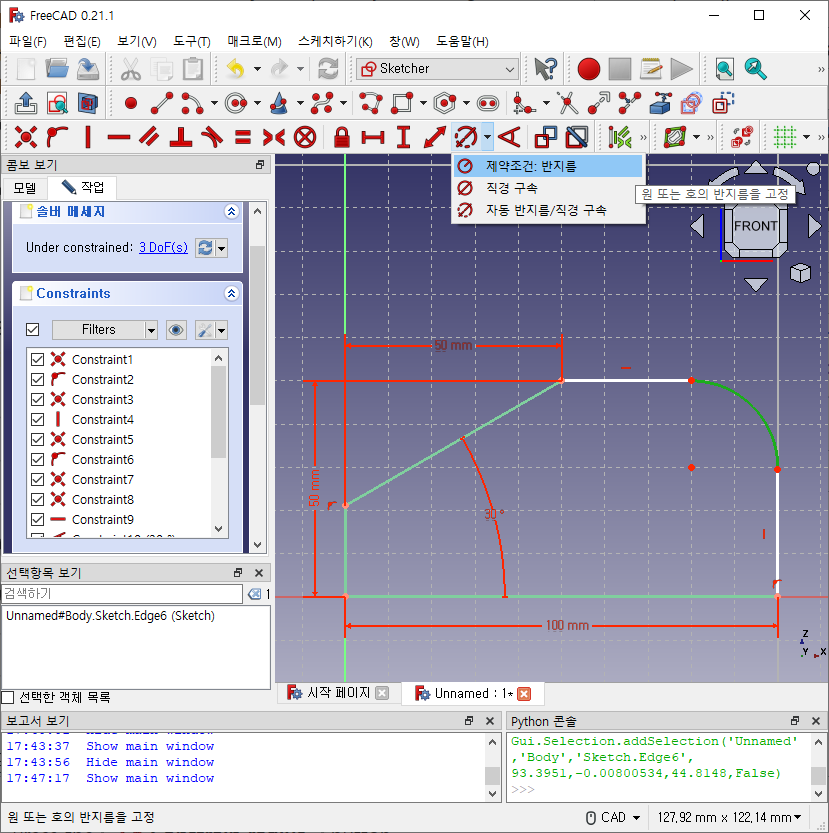
Task: Switch to 시작 페이지 document tab
Action: point(338,693)
